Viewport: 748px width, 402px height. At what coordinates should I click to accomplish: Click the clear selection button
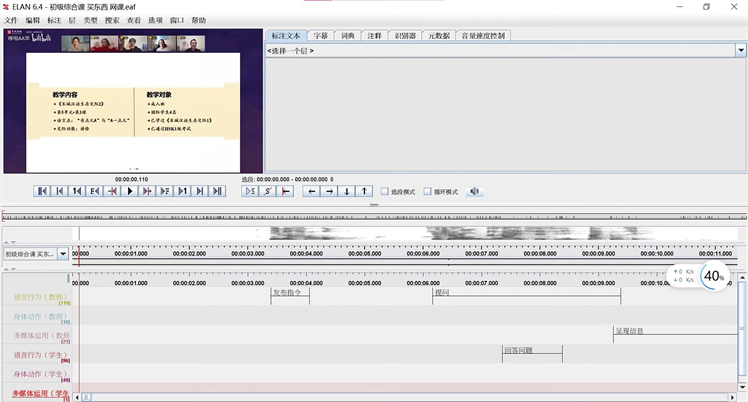click(286, 191)
